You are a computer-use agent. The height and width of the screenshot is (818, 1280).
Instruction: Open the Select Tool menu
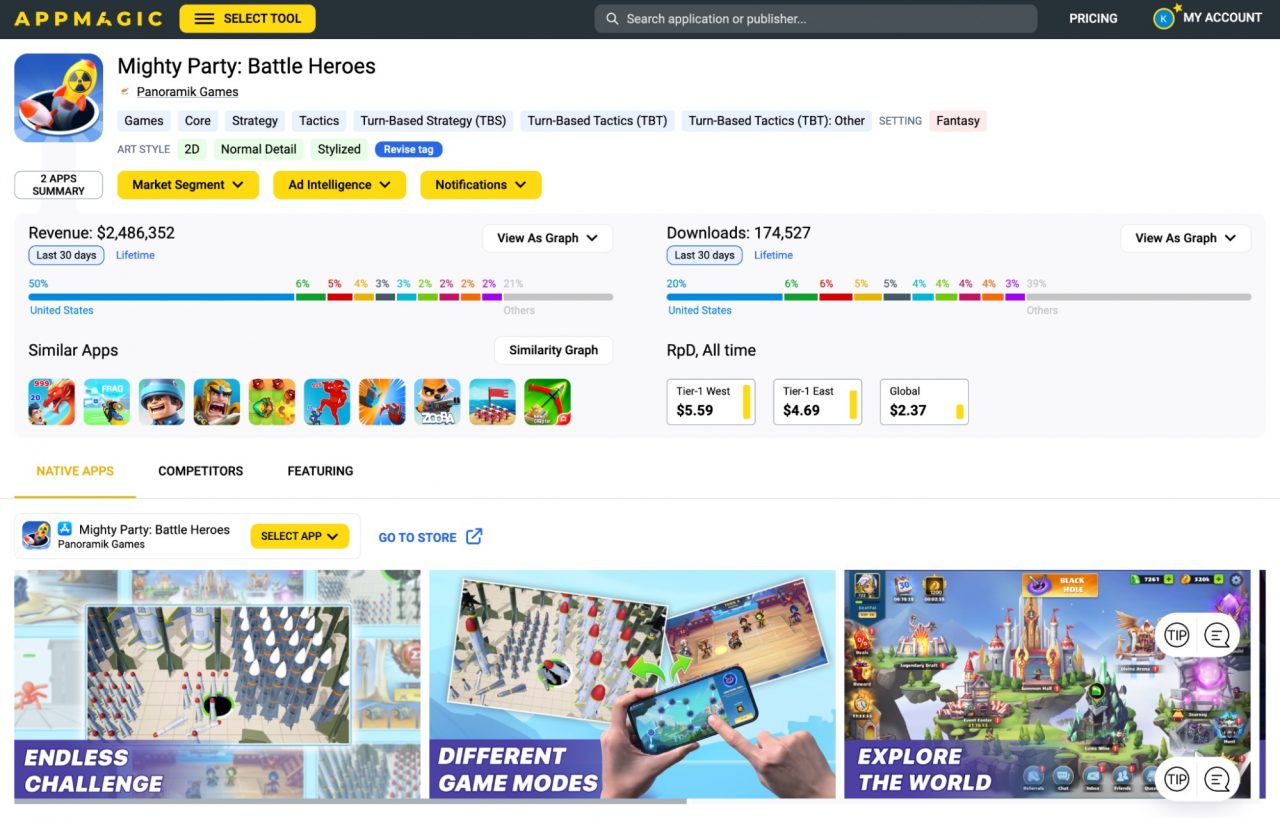click(247, 18)
